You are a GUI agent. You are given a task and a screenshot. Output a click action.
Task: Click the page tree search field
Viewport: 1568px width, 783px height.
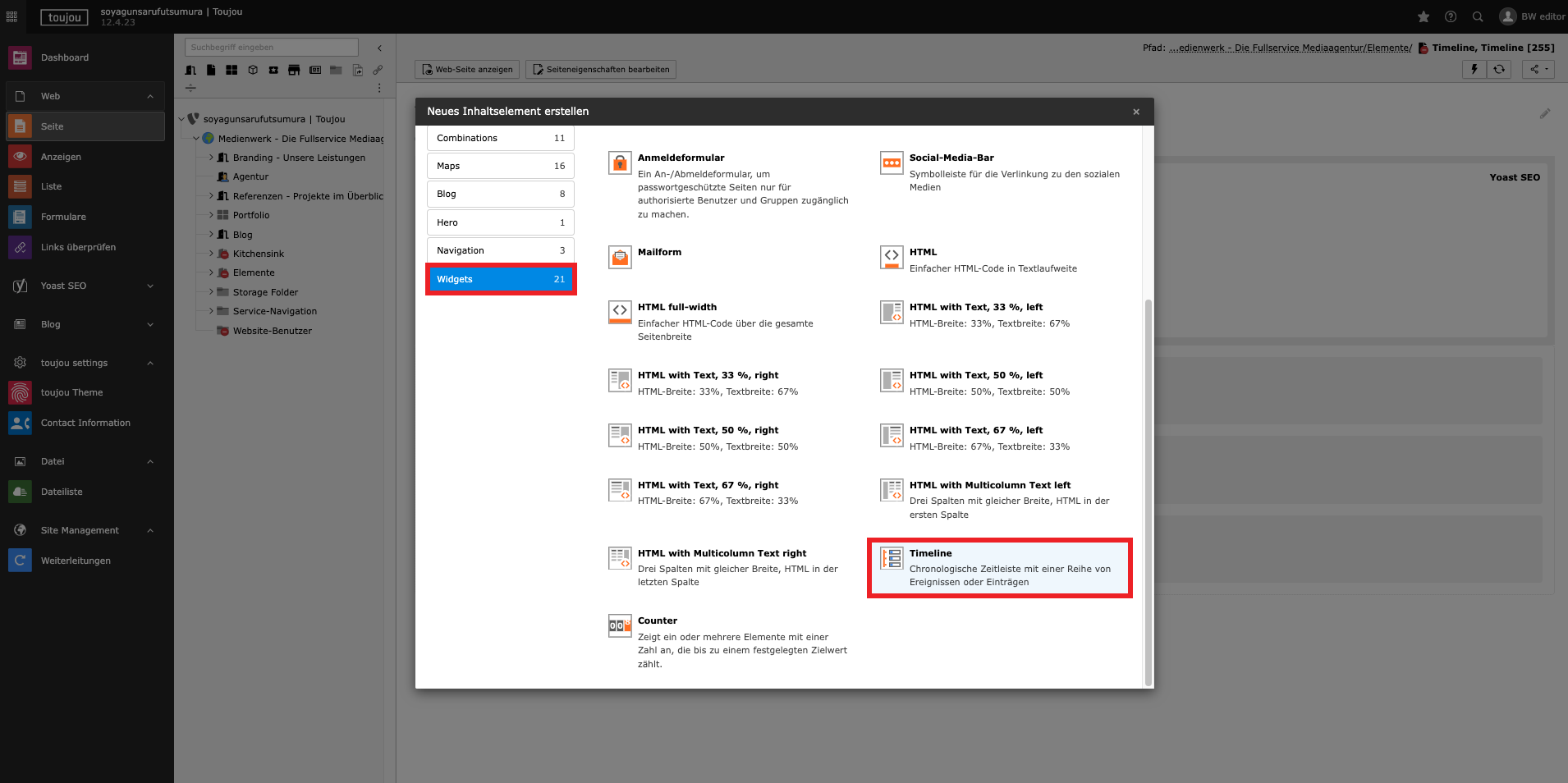pyautogui.click(x=271, y=48)
